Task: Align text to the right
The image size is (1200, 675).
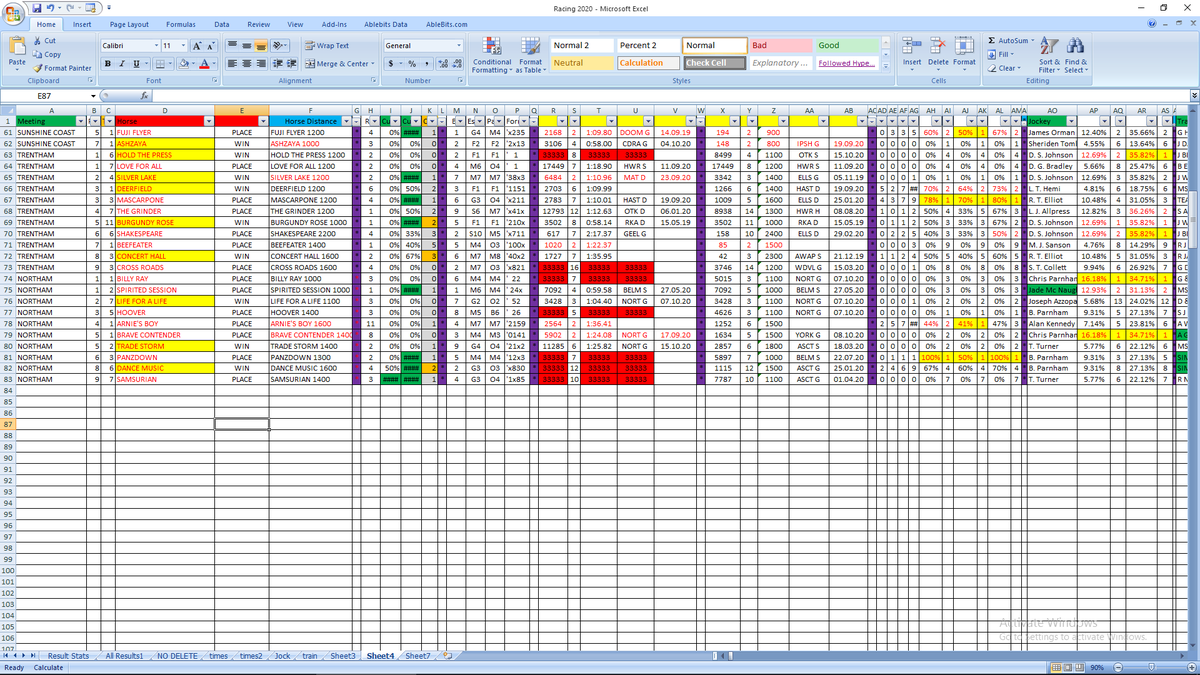Action: [260, 63]
